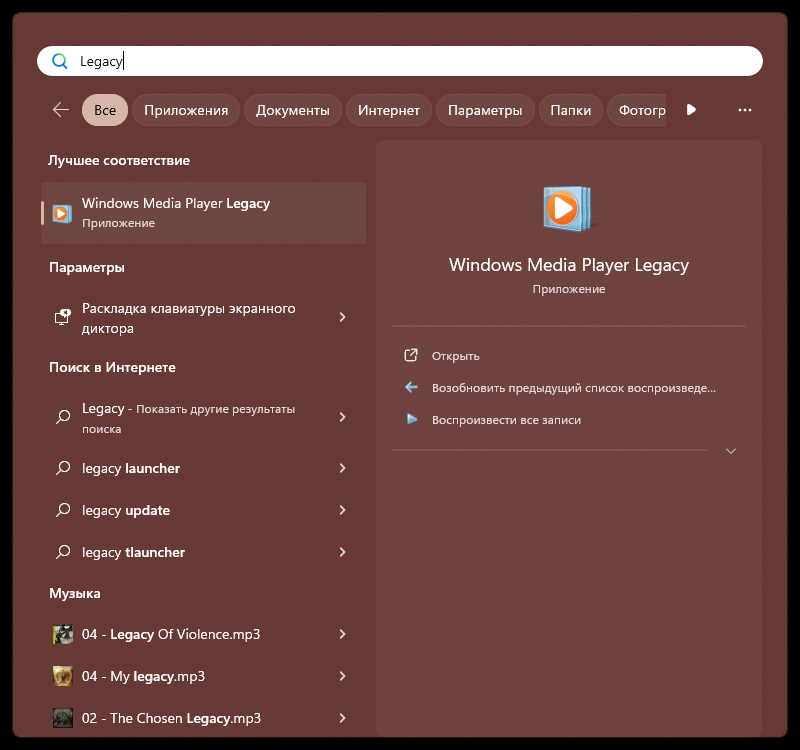
Task: Click the play all music triangle icon
Action: [x=412, y=419]
